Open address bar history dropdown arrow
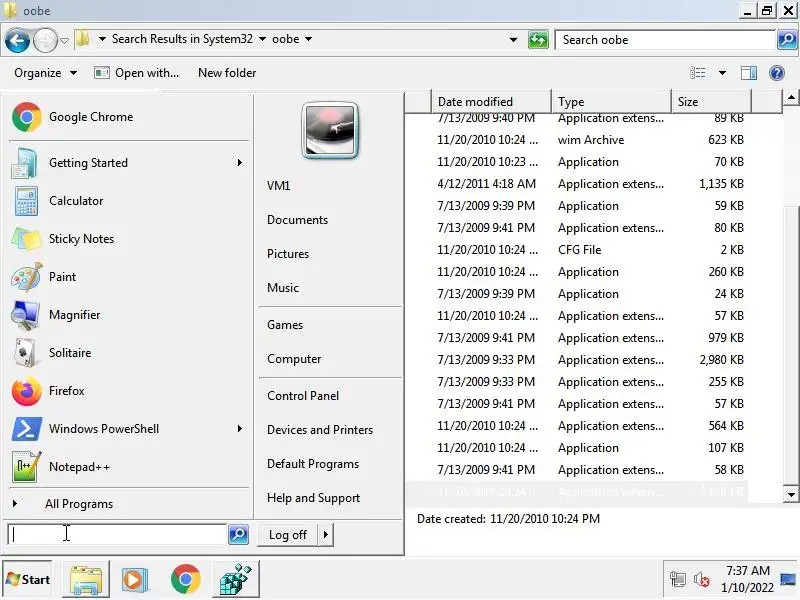800x600 pixels. pos(513,39)
